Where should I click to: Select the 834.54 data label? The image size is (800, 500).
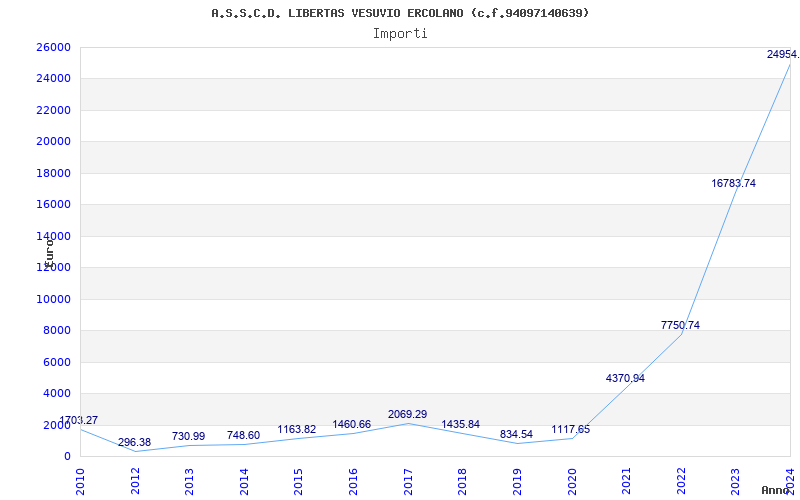click(x=516, y=434)
